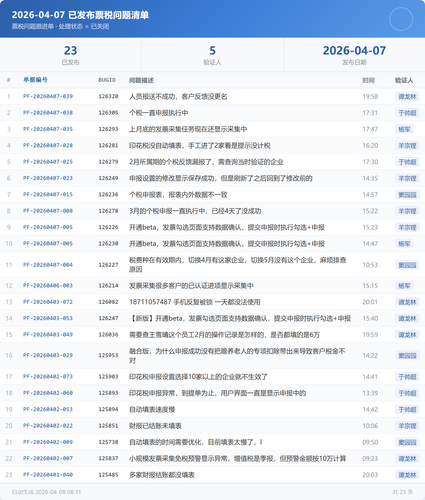Click the footer text '共 23 条'

[x=403, y=492]
